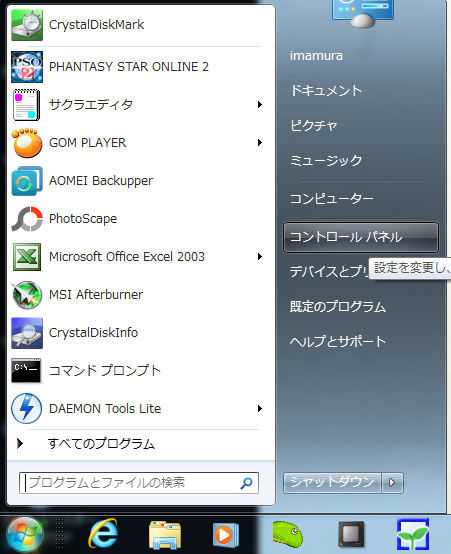Viewport: 451px width, 554px height.
Task: Open the Sakura Editor notepad icon
Action: (x=27, y=105)
